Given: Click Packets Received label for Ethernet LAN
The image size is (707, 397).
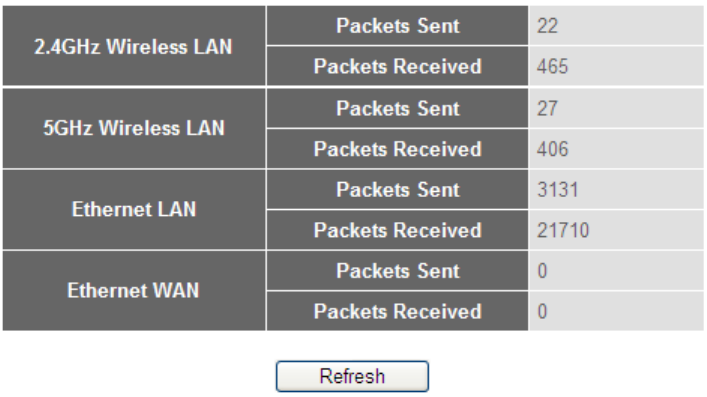Looking at the screenshot, I should tap(397, 230).
